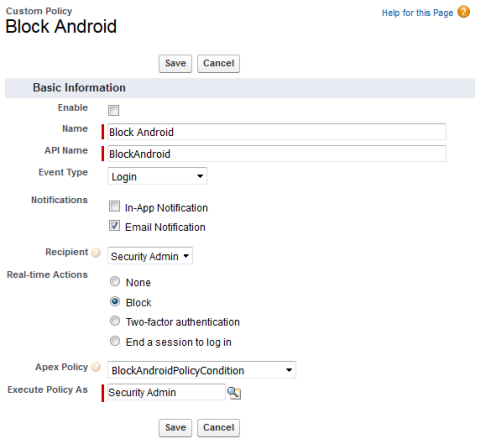This screenshot has width=480, height=442.
Task: Click the top Cancel button
Action: point(218,63)
